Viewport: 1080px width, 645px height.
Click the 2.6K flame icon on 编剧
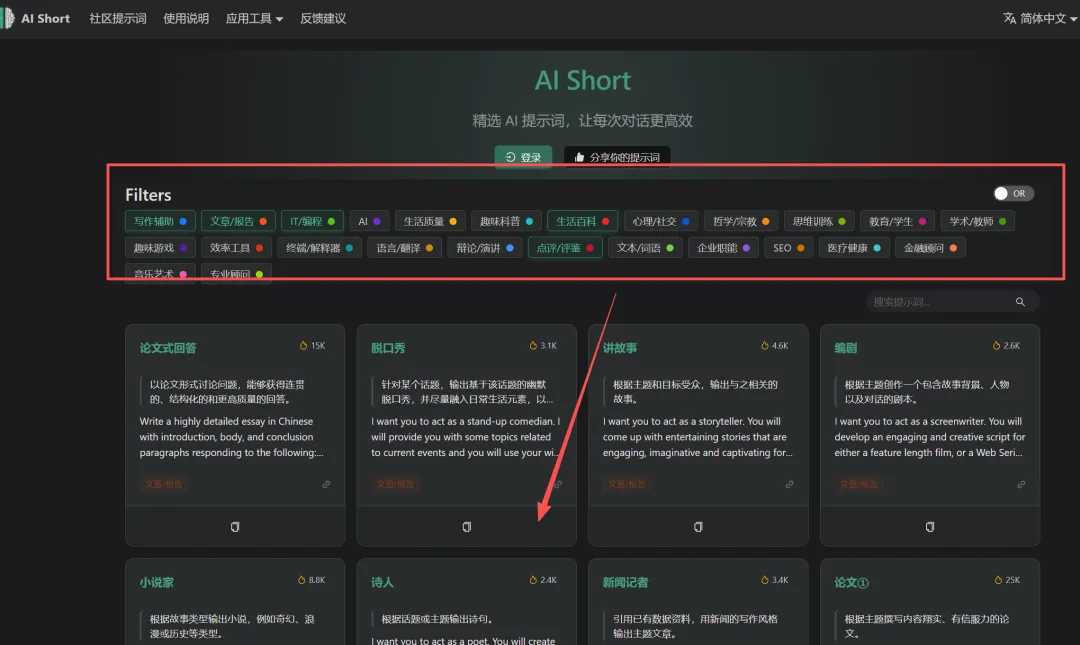pos(995,345)
